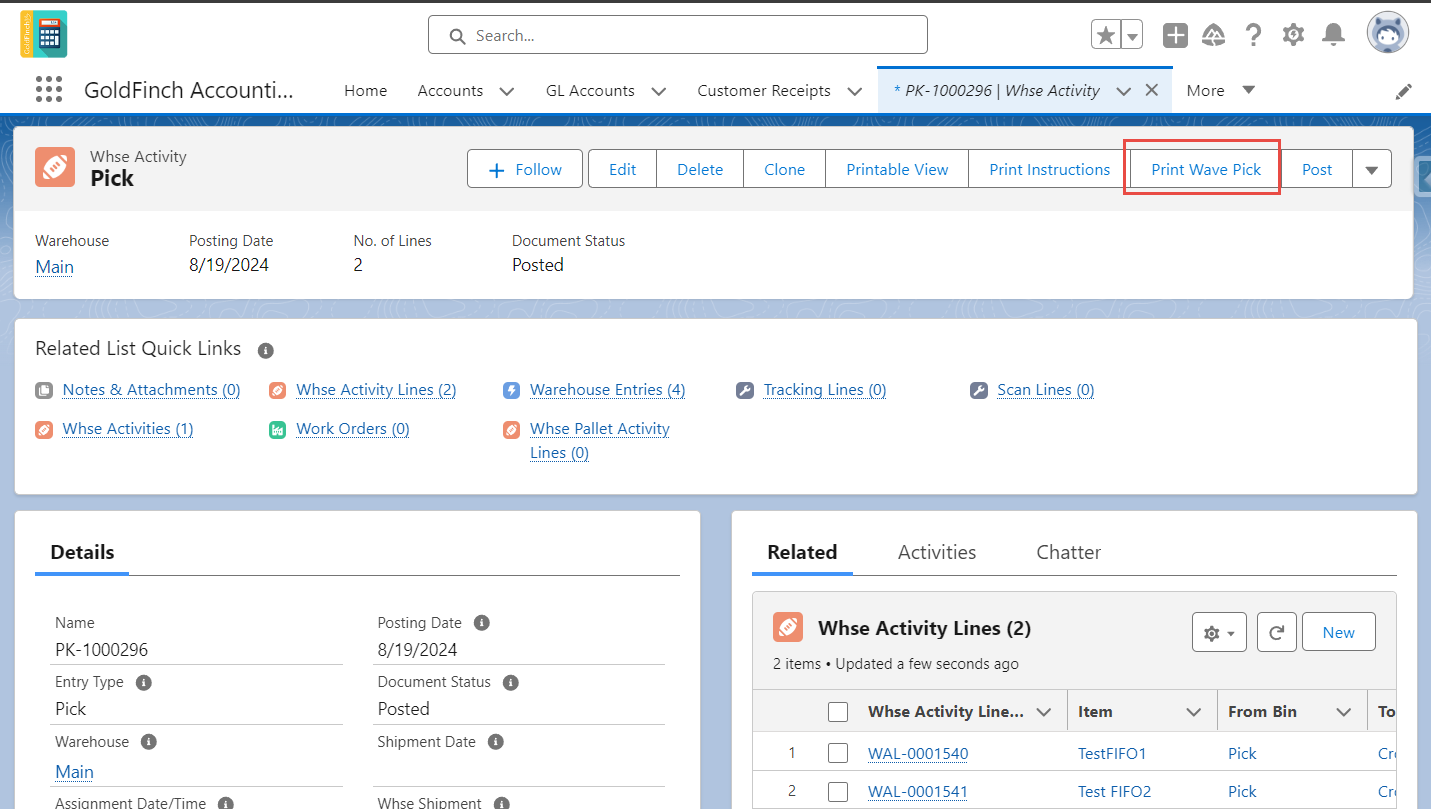Open the Accounts navigation tab
The width and height of the screenshot is (1431, 809).
pos(450,90)
